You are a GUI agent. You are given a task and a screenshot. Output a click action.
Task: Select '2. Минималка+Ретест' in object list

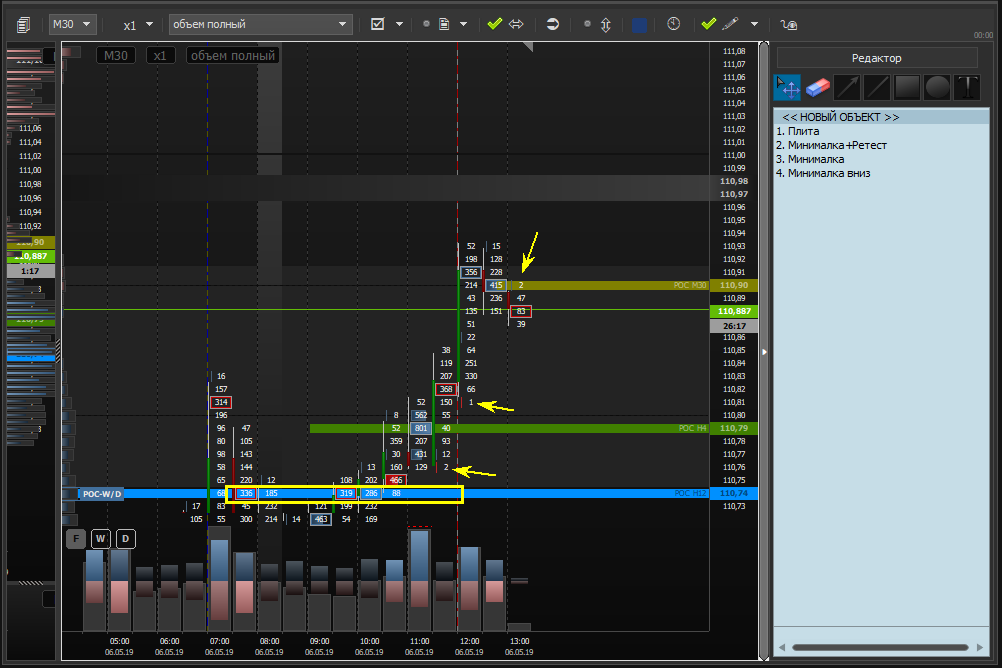tap(882, 145)
